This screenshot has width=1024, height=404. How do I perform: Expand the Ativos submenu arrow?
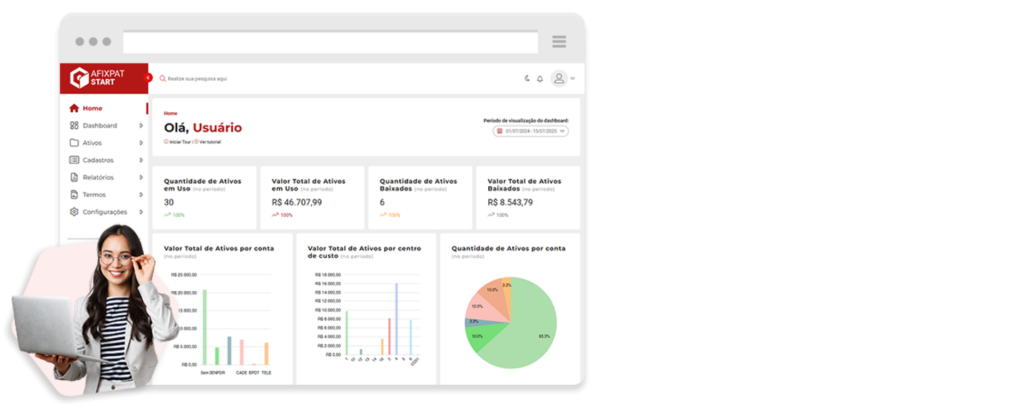pos(140,143)
